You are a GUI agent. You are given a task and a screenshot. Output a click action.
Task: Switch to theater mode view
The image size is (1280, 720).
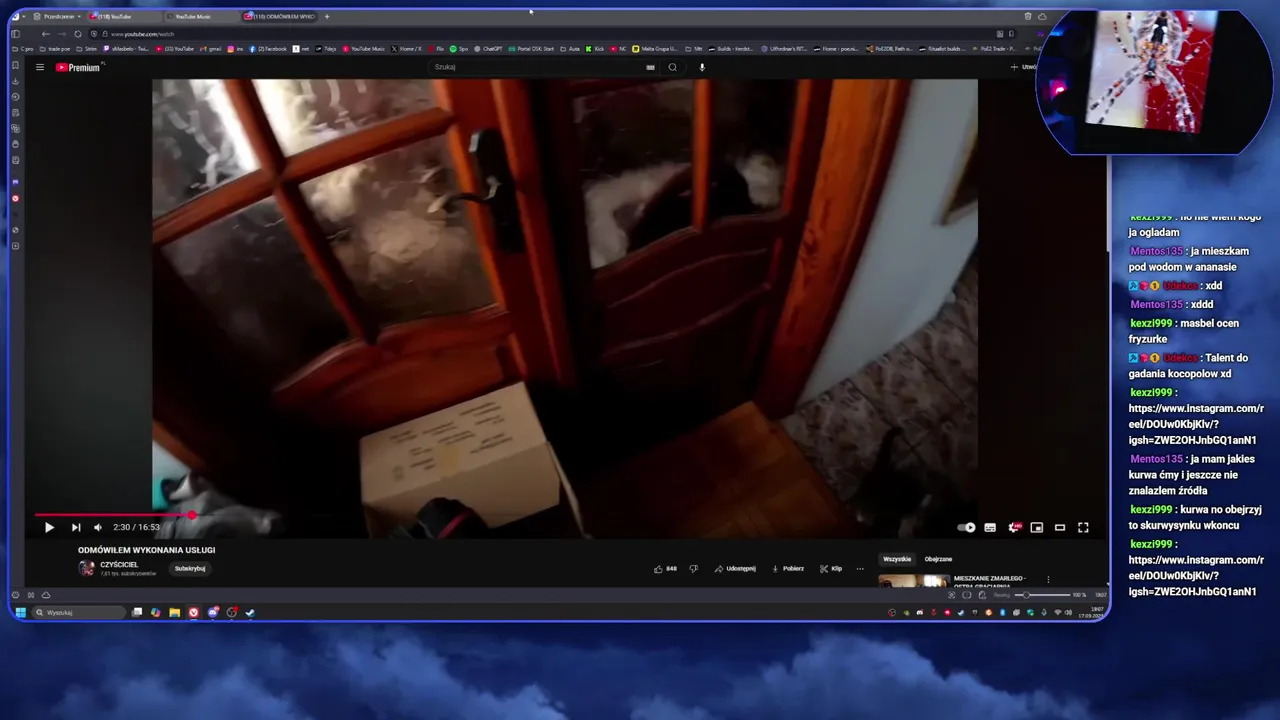coord(1060,527)
